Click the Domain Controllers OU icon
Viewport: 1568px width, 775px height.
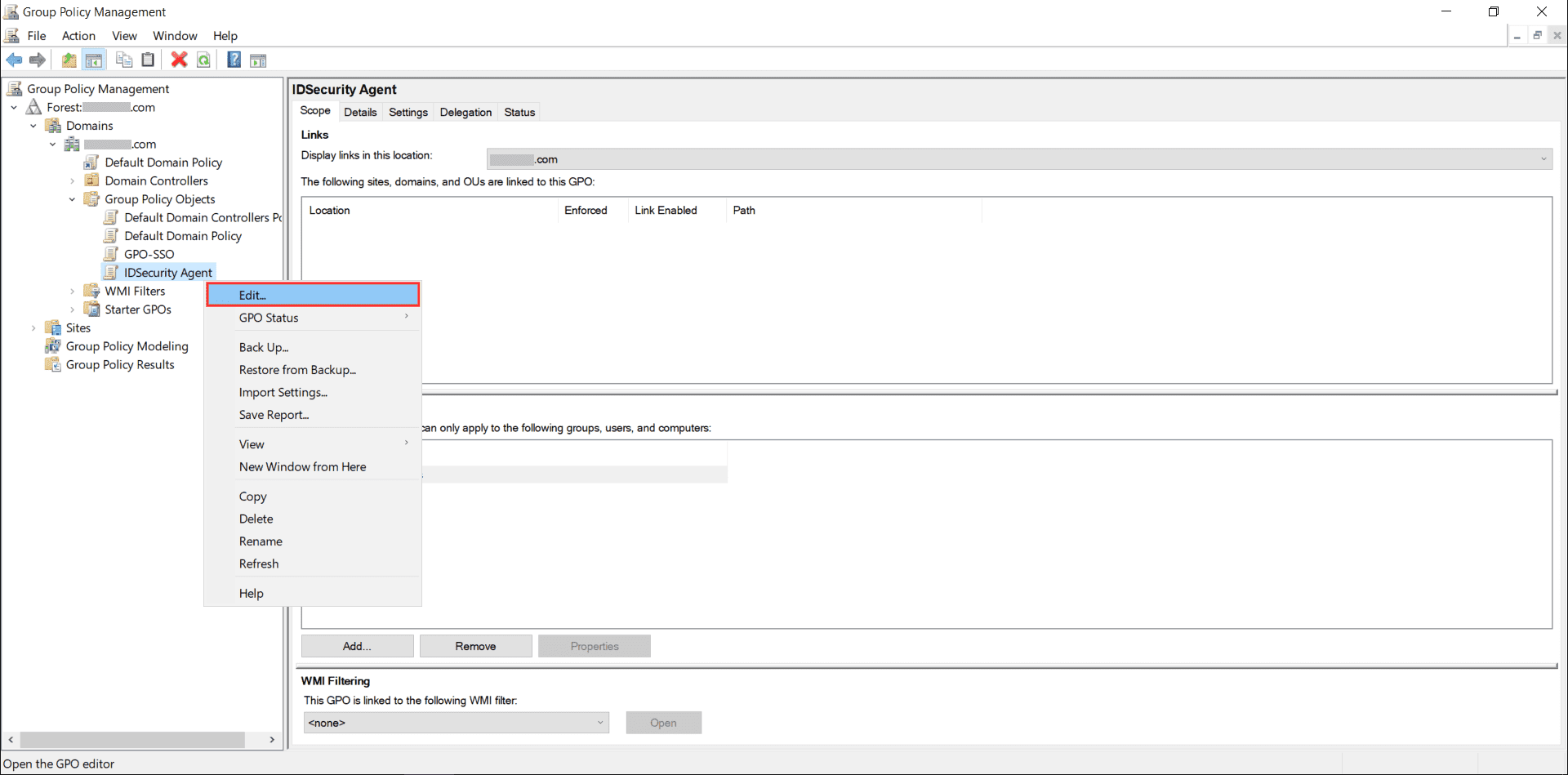click(92, 180)
